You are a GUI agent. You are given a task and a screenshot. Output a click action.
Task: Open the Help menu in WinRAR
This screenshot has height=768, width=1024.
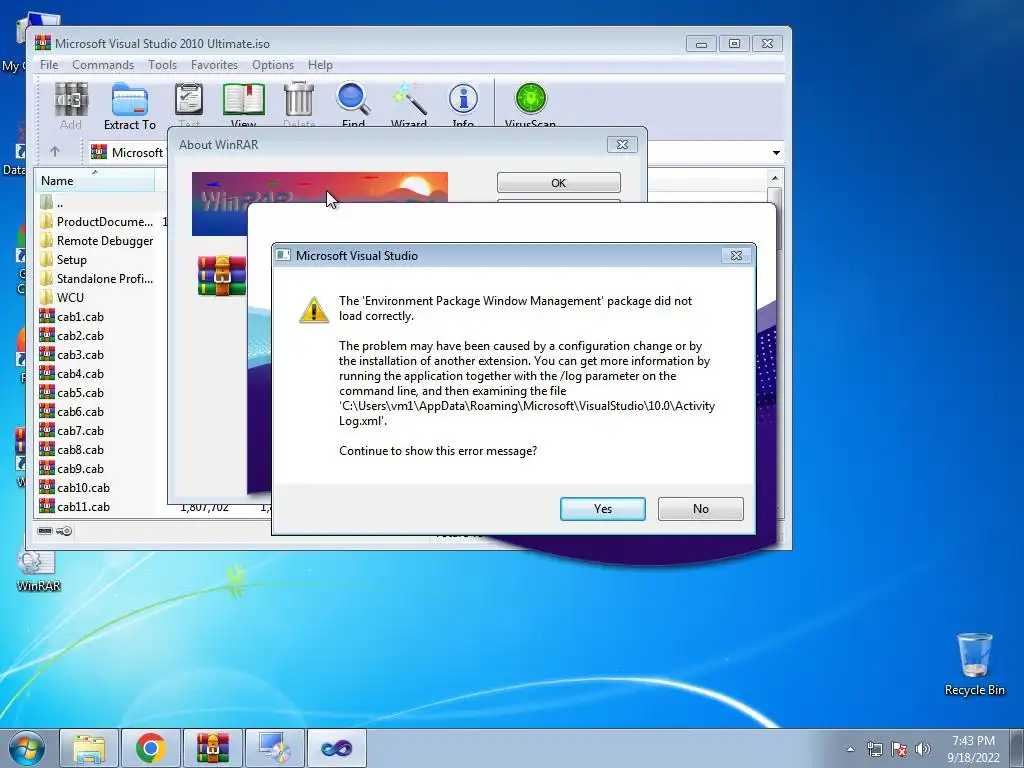pos(320,65)
